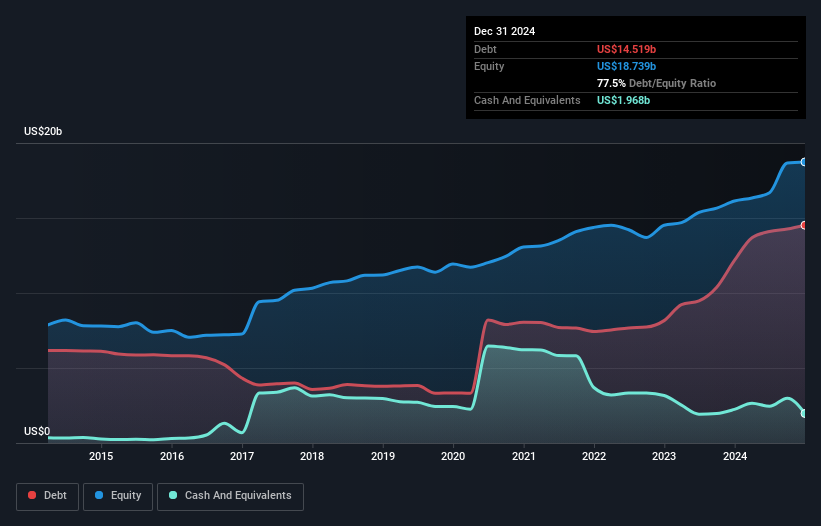Click the teal Cash legend dot

pyautogui.click(x=173, y=495)
